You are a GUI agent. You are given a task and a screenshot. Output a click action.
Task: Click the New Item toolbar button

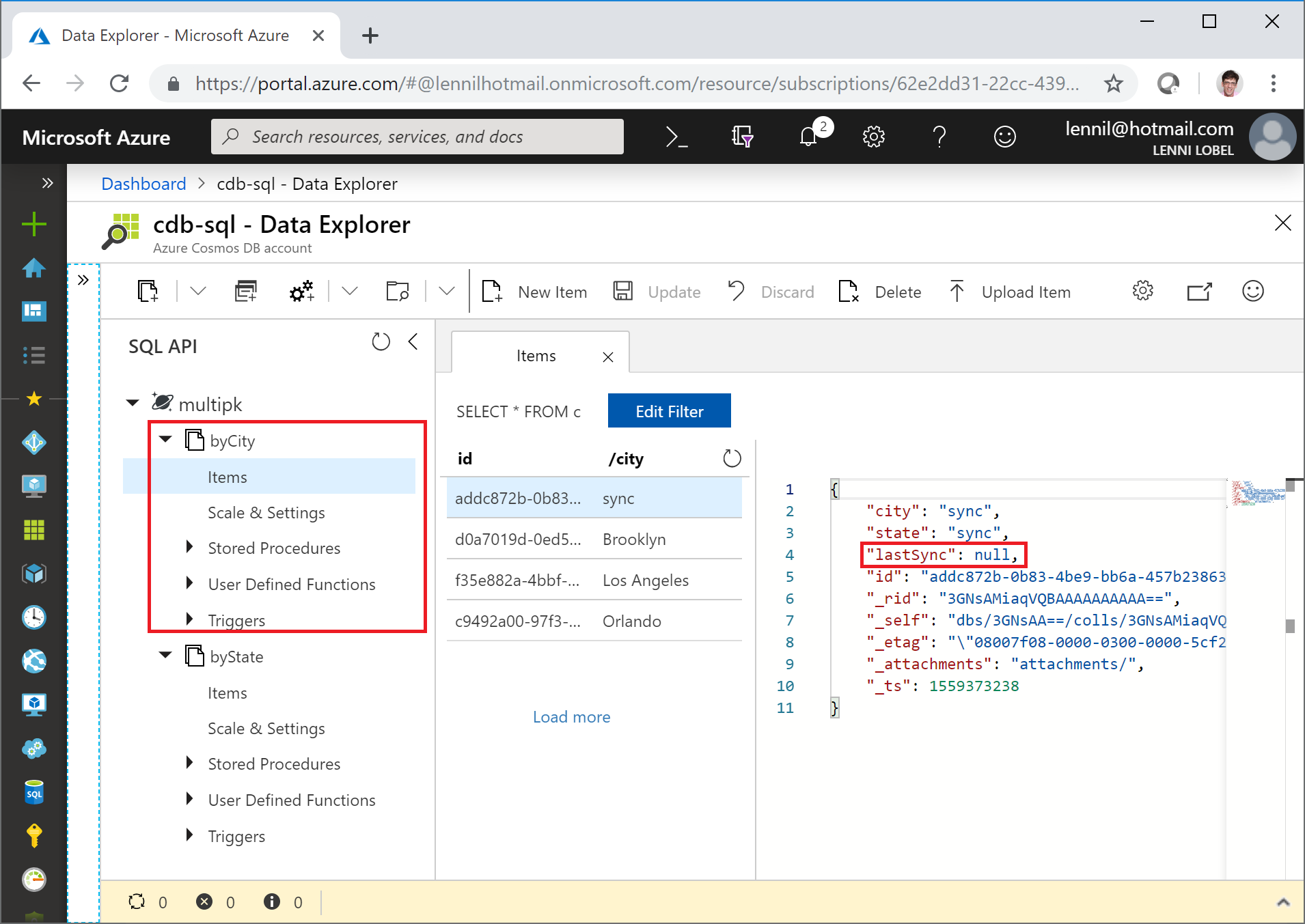point(534,292)
